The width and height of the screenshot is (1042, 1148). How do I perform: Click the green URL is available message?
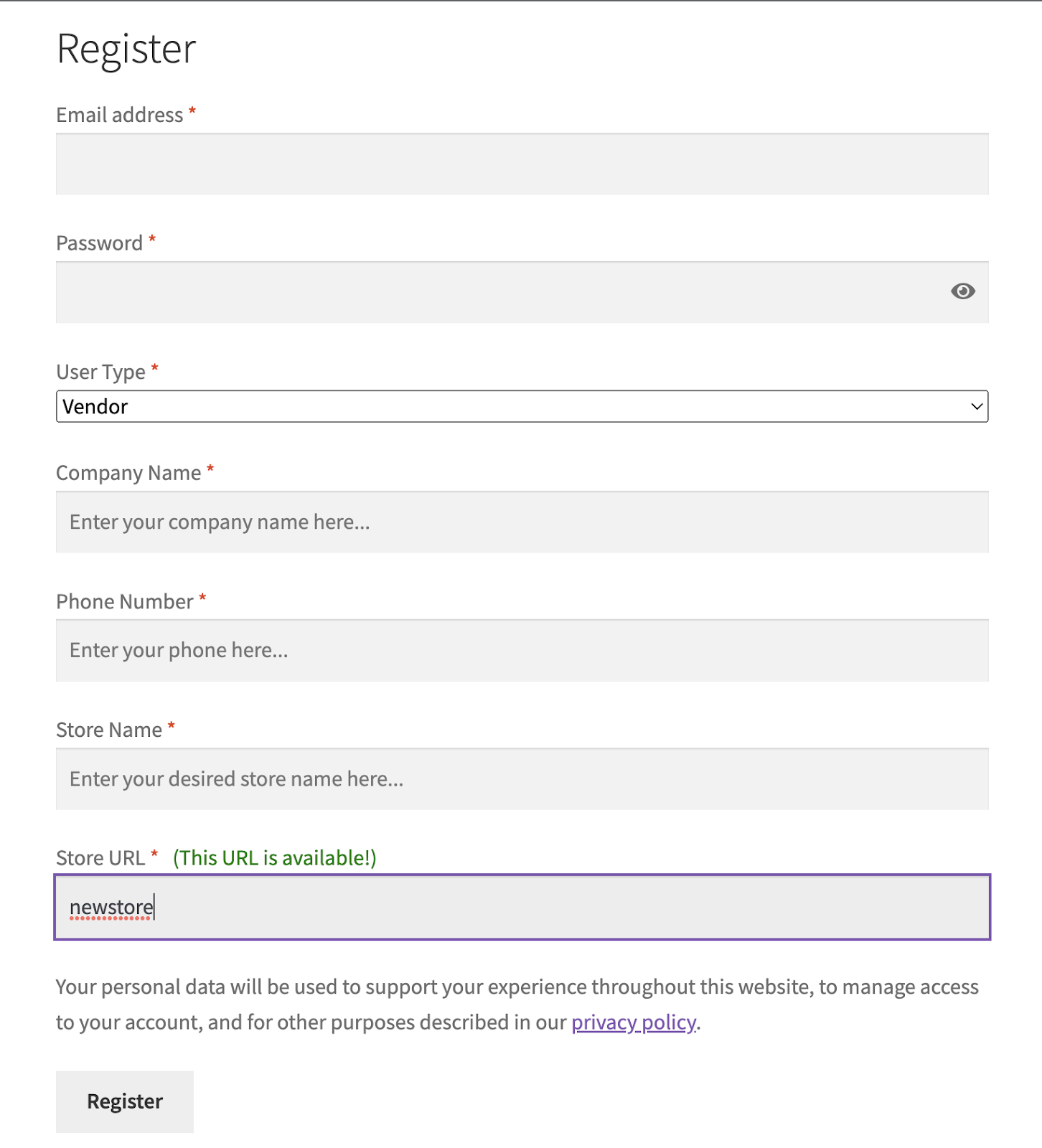(x=274, y=859)
